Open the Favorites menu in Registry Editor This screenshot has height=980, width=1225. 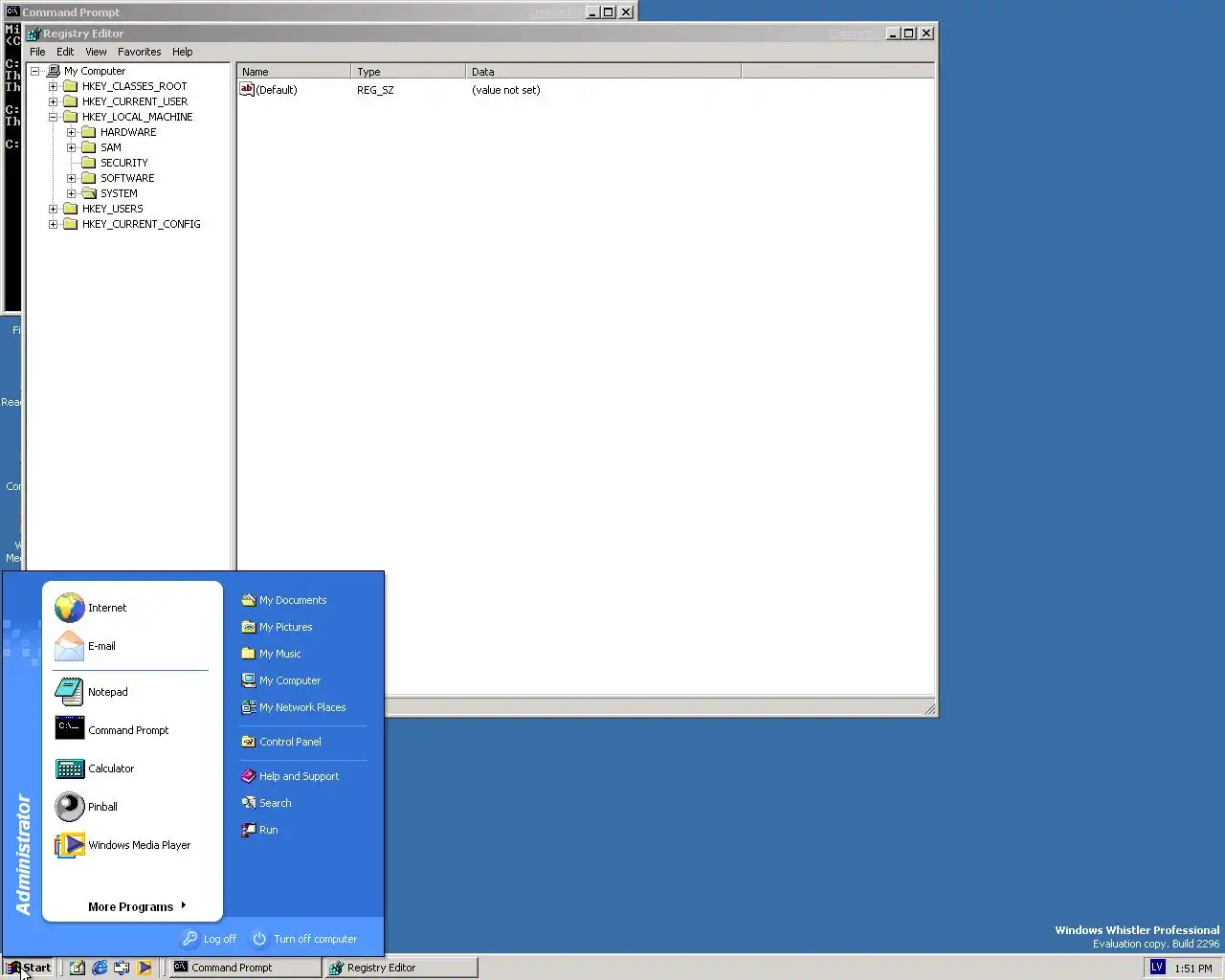(x=140, y=52)
